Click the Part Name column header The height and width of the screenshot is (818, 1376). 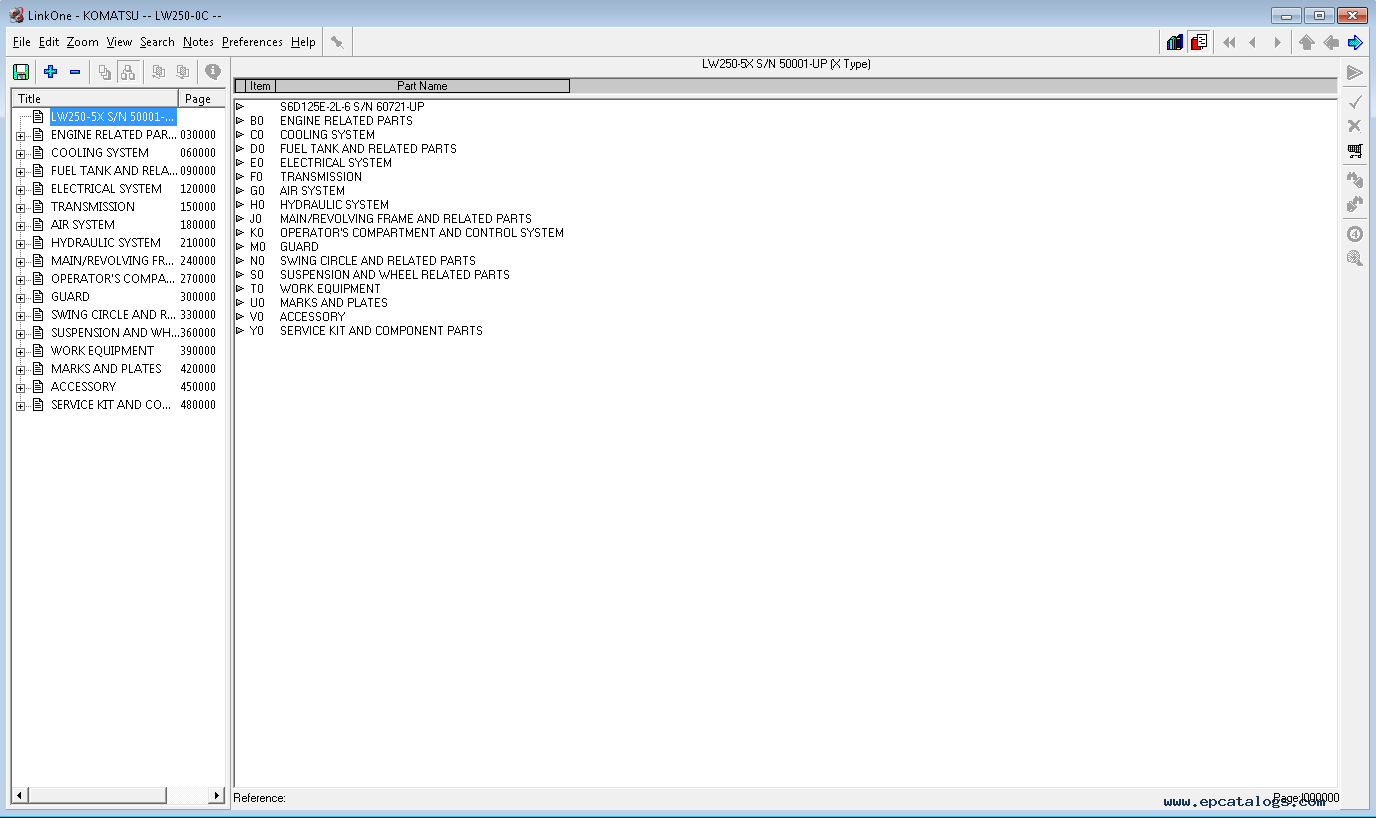pos(422,86)
